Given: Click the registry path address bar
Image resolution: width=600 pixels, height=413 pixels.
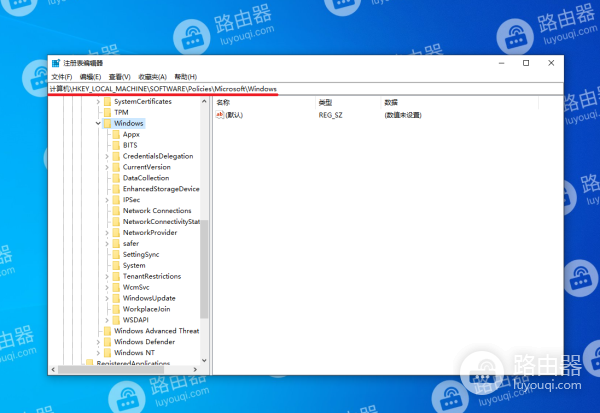Looking at the screenshot, I should point(305,89).
